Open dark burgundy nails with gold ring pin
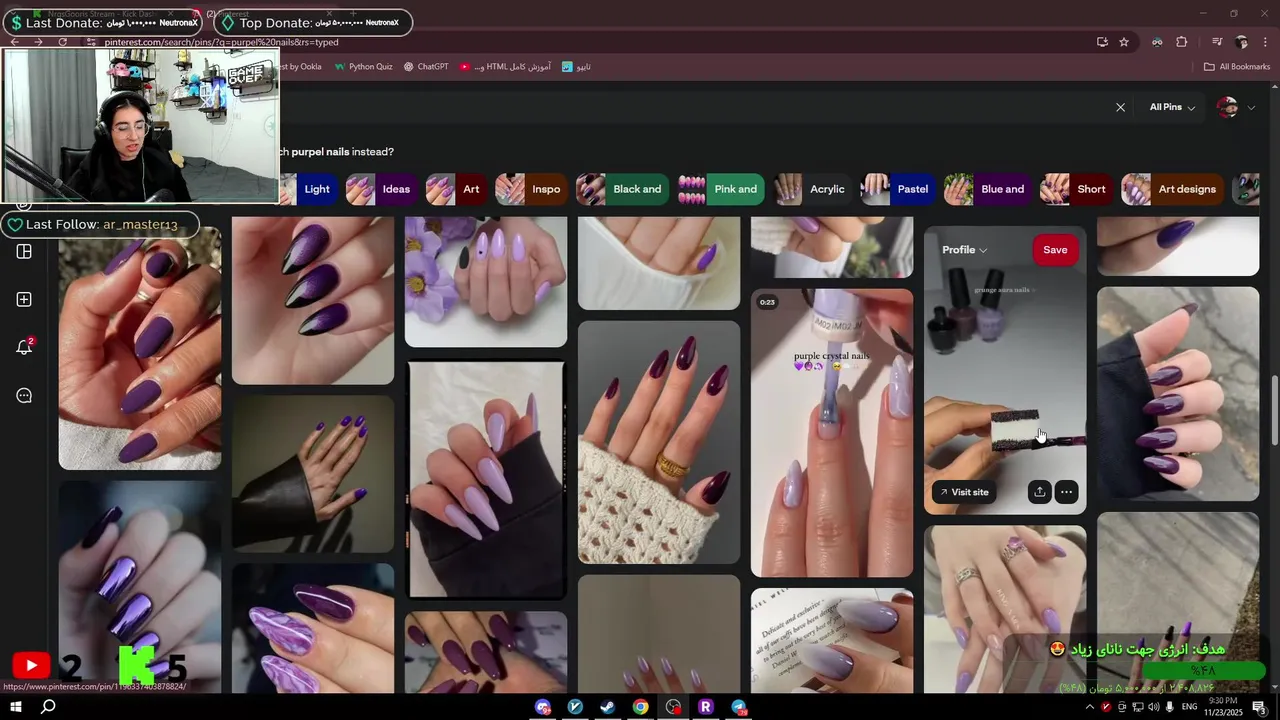The image size is (1280, 720). [x=659, y=442]
